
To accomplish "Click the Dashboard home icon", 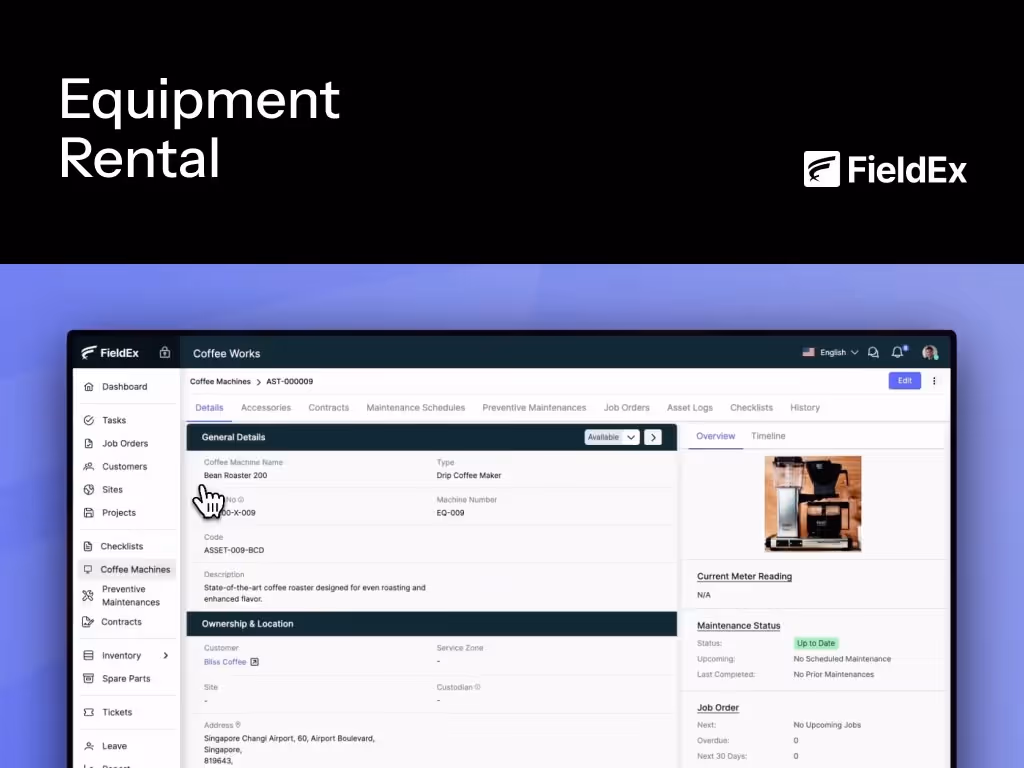I will (x=89, y=387).
